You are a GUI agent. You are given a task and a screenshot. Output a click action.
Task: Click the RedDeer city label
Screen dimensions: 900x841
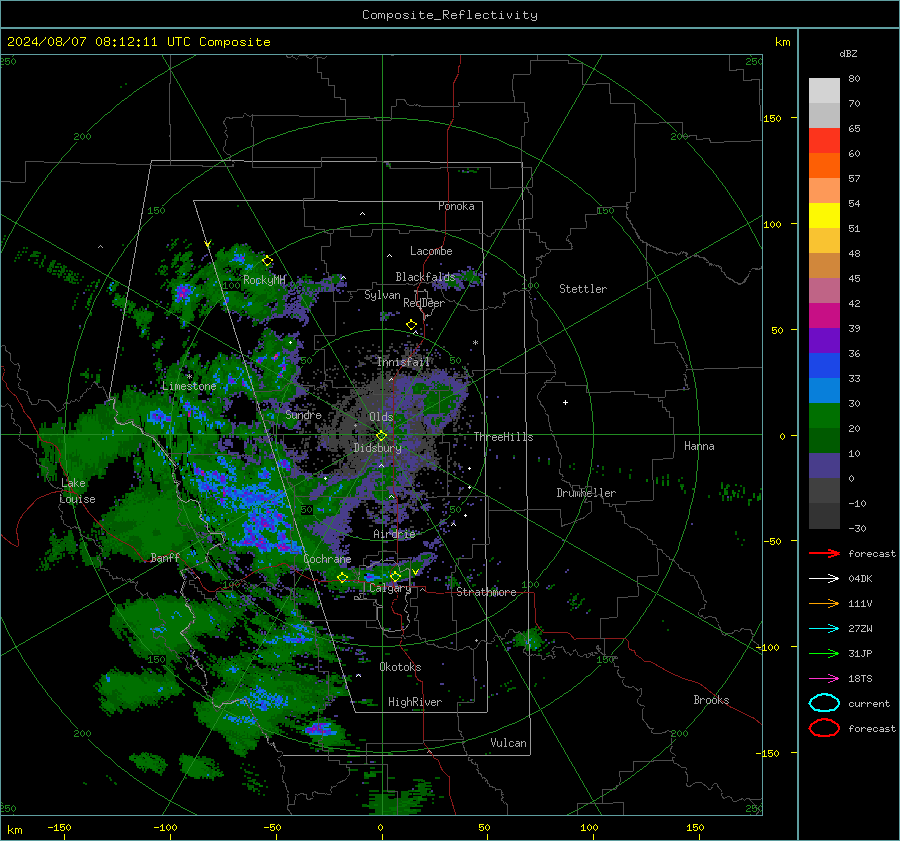[x=424, y=303]
